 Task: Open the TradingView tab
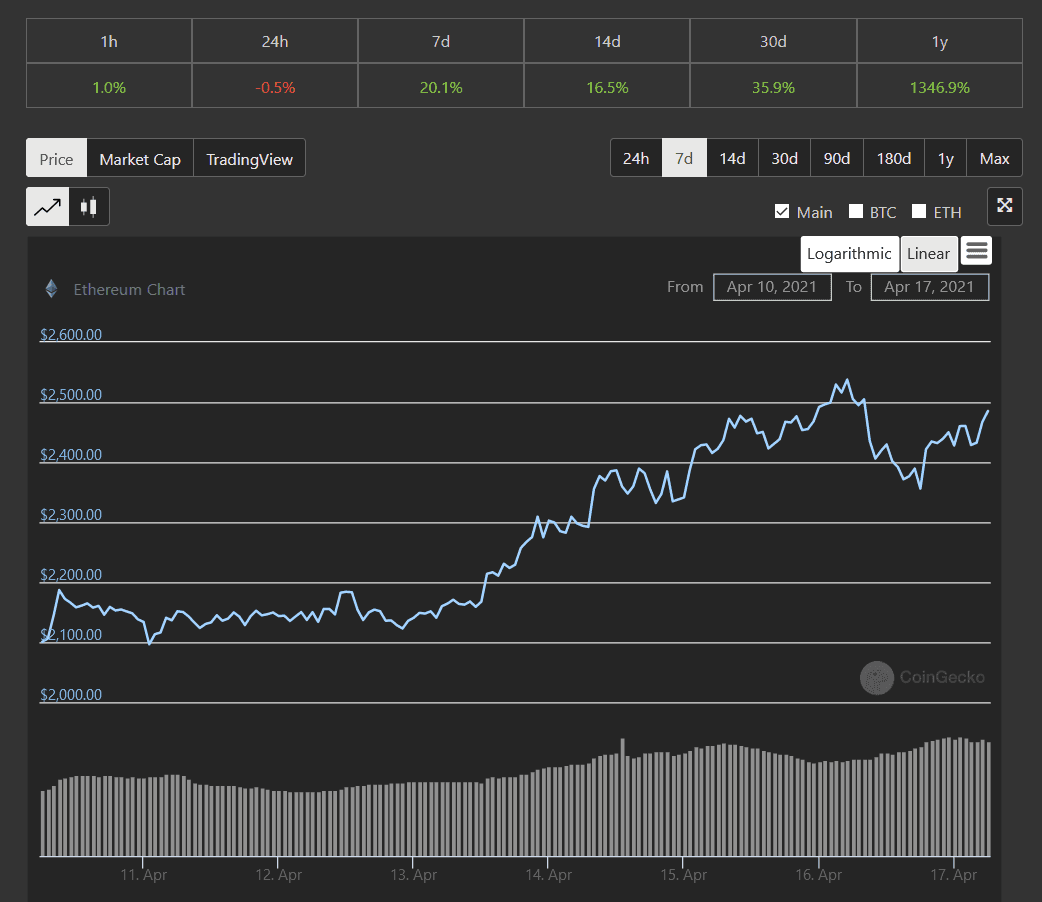tap(249, 159)
